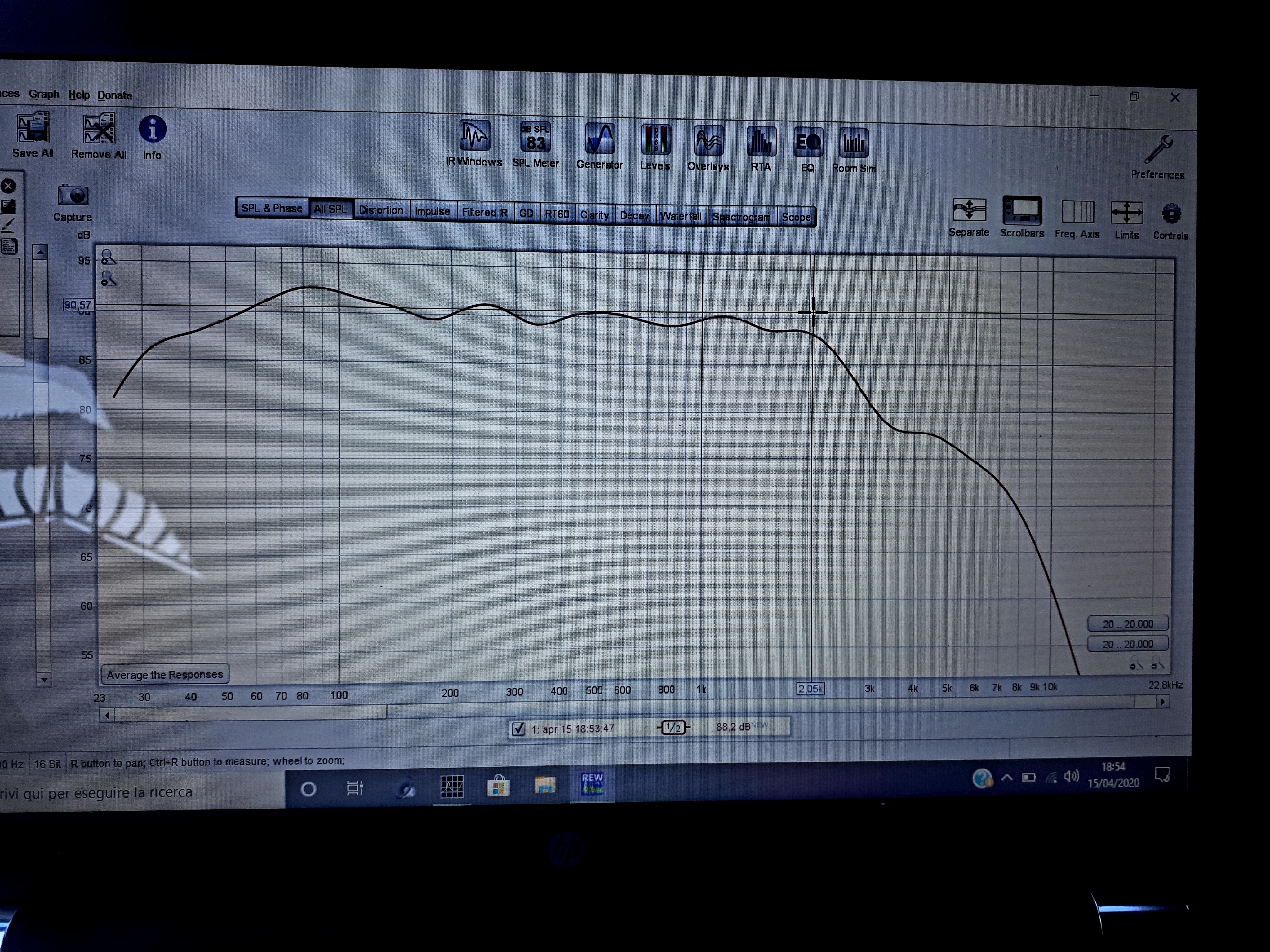This screenshot has height=952, width=1270.
Task: Open the Graph menu
Action: [x=44, y=94]
